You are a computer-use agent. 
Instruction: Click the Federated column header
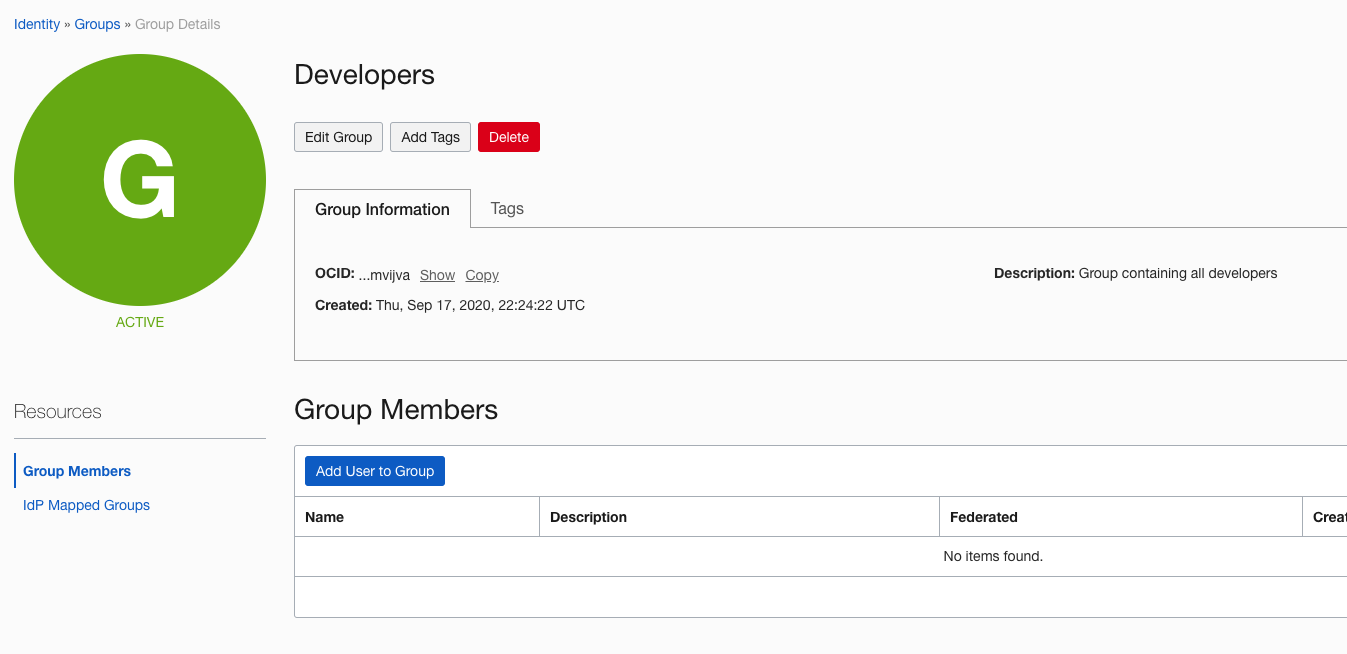click(x=984, y=517)
